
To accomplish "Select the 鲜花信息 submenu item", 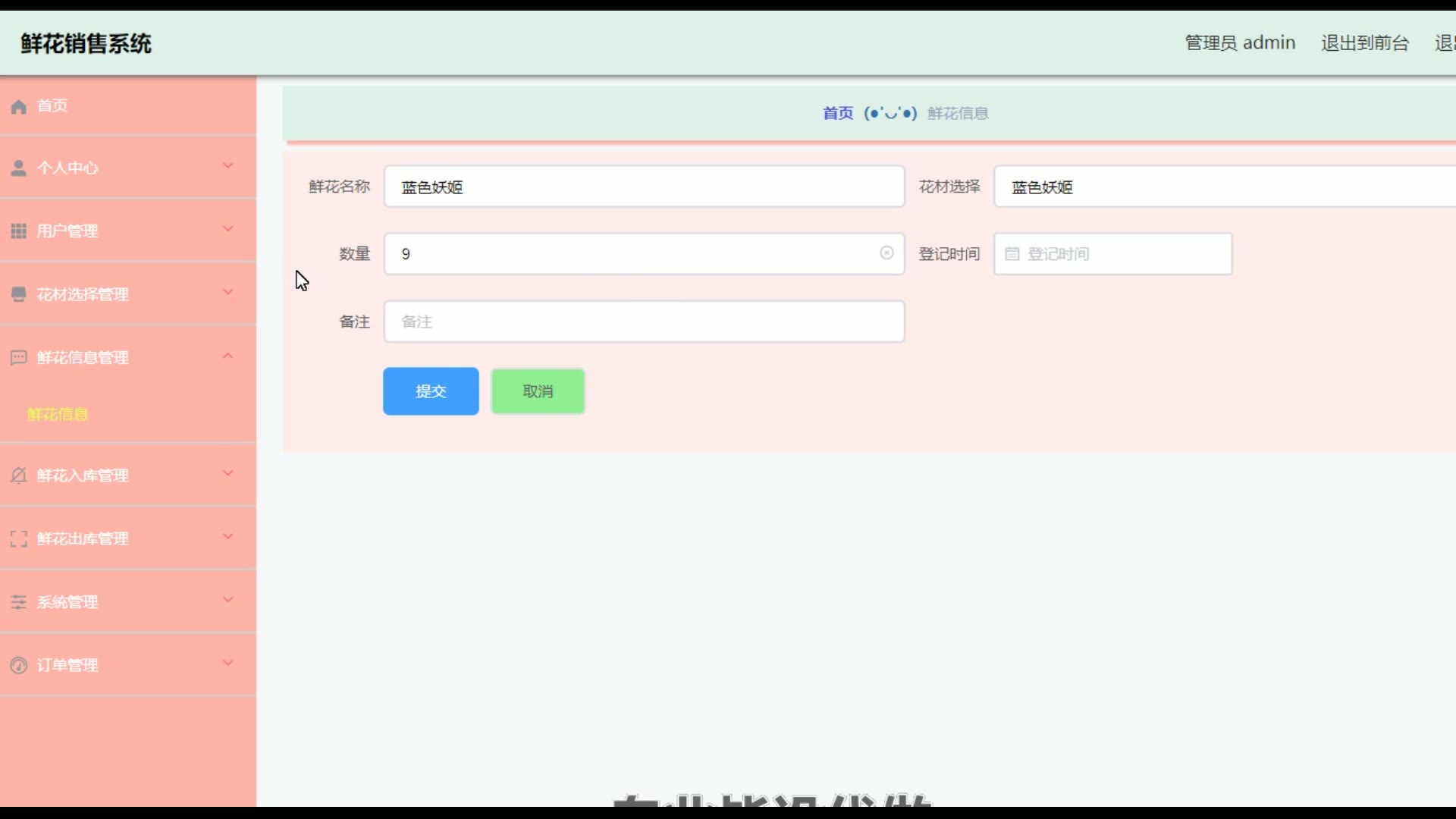I will pyautogui.click(x=58, y=415).
